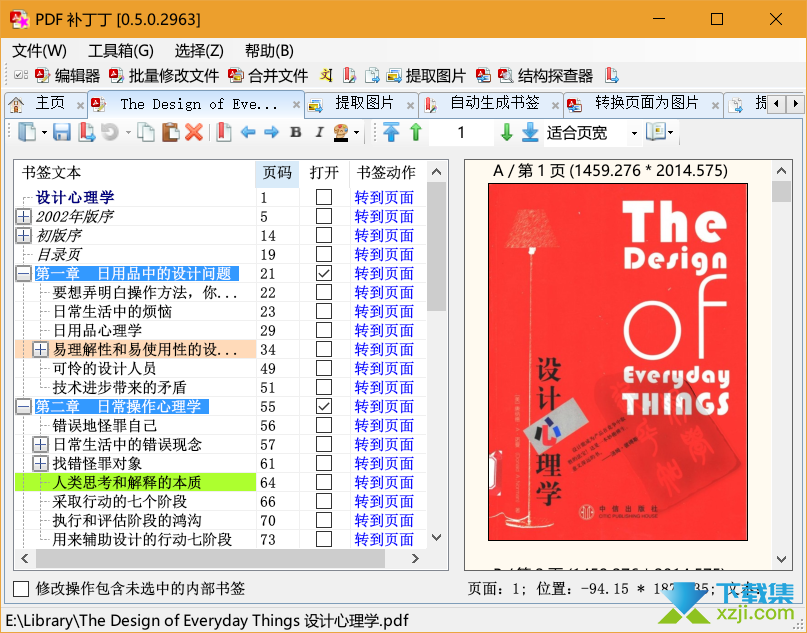Switch to the 主页 tab
Image resolution: width=807 pixels, height=633 pixels.
45,104
